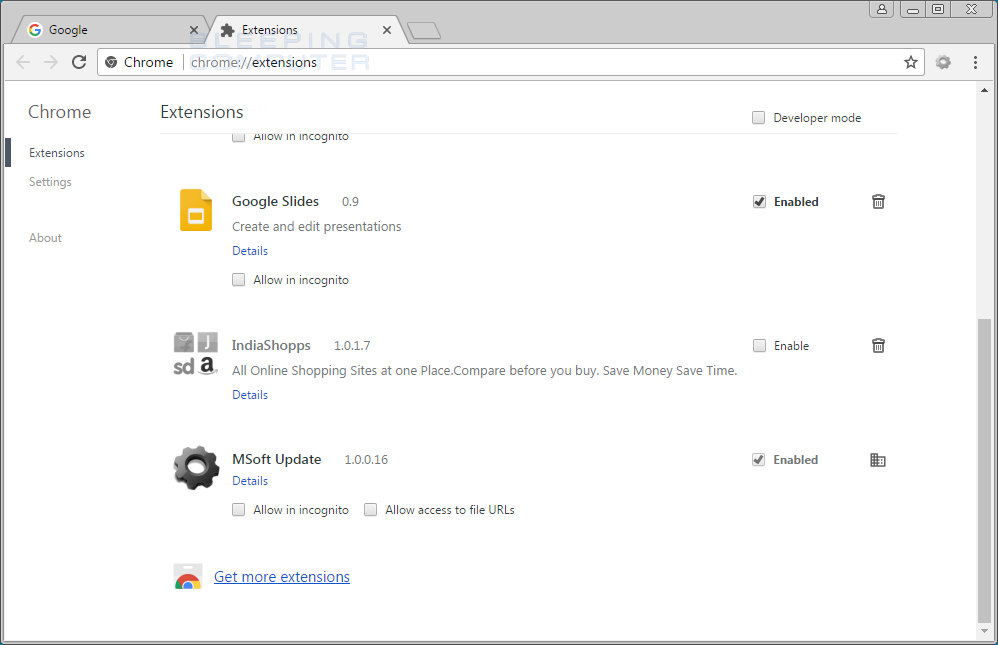The width and height of the screenshot is (998, 645).
Task: Close the Extensions tab
Action: click(x=386, y=30)
